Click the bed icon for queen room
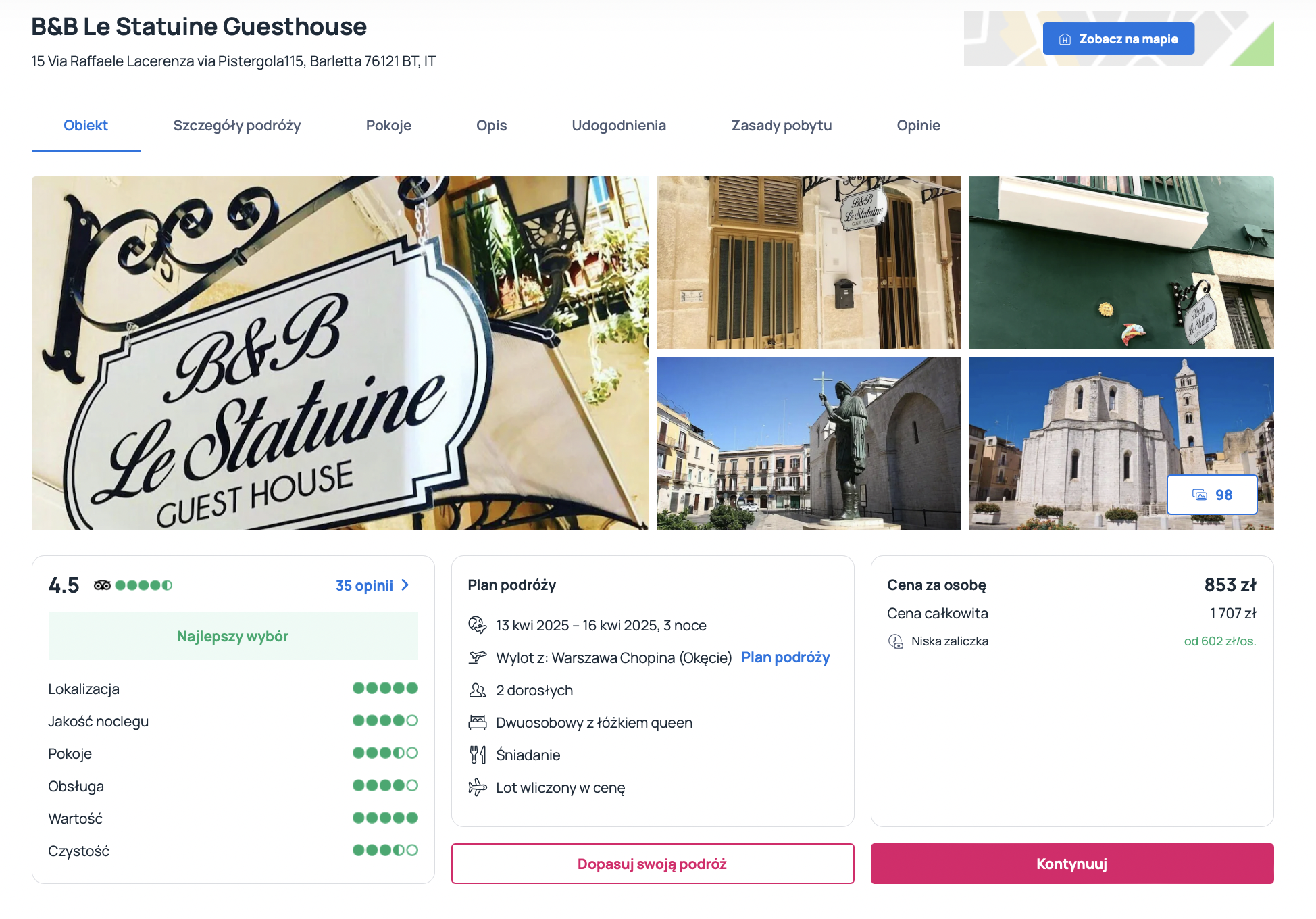 coord(478,722)
